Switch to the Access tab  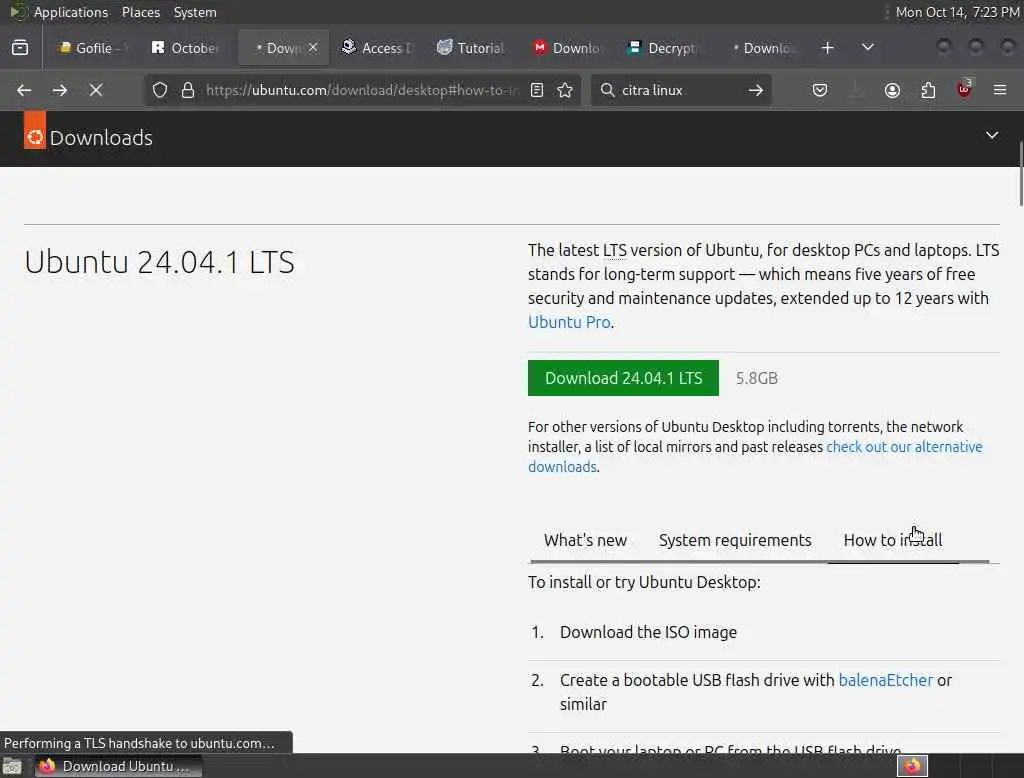(379, 48)
